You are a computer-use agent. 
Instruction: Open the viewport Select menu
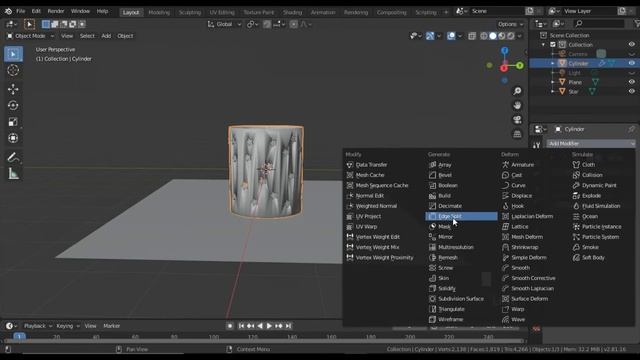point(87,36)
